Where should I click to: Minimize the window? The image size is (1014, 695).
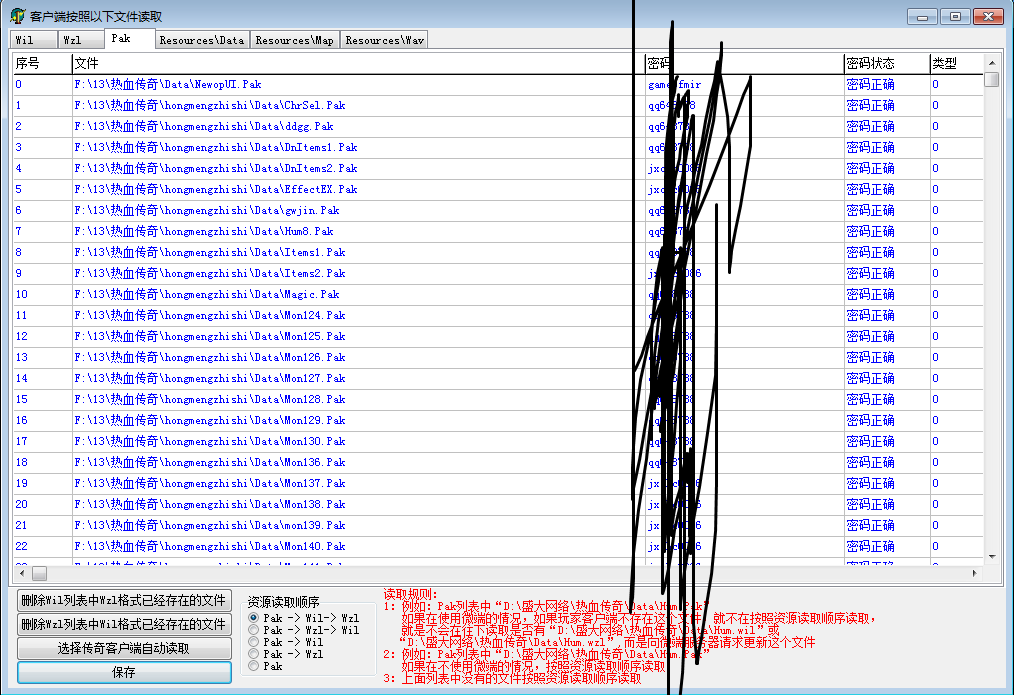pyautogui.click(x=923, y=17)
